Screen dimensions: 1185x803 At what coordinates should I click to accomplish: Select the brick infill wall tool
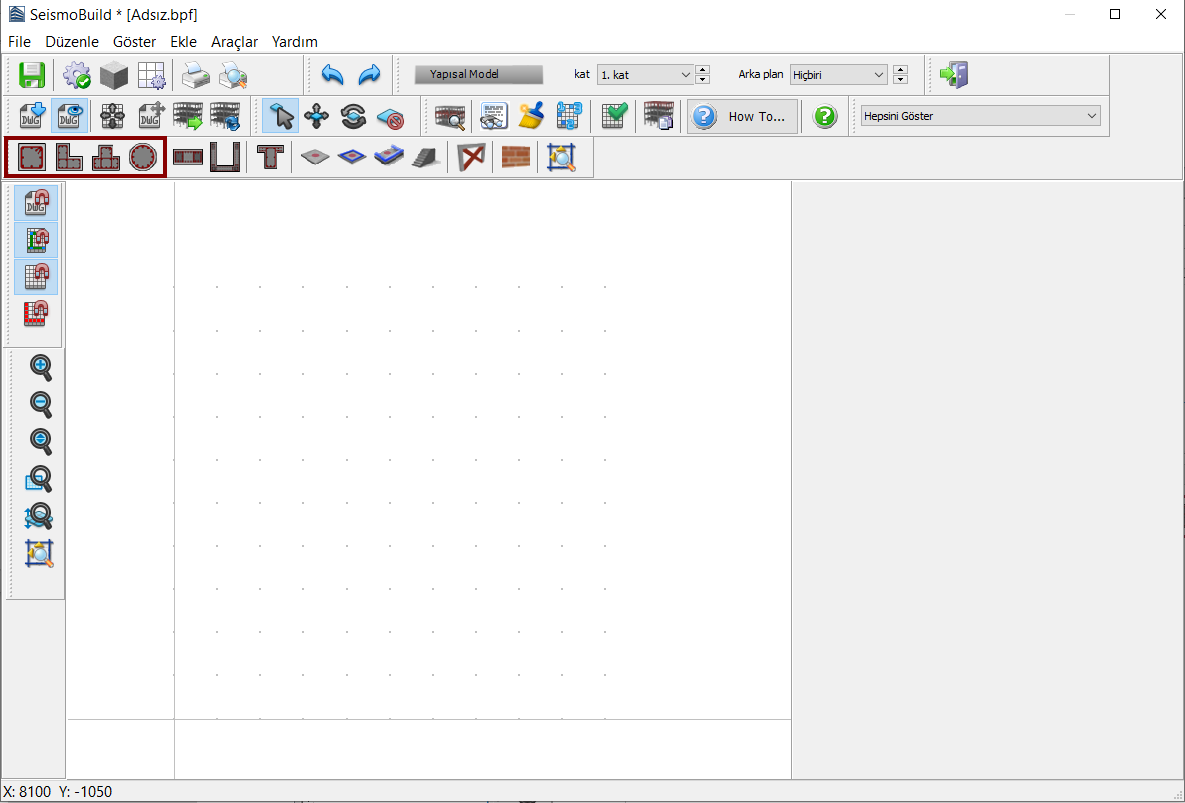click(x=515, y=157)
